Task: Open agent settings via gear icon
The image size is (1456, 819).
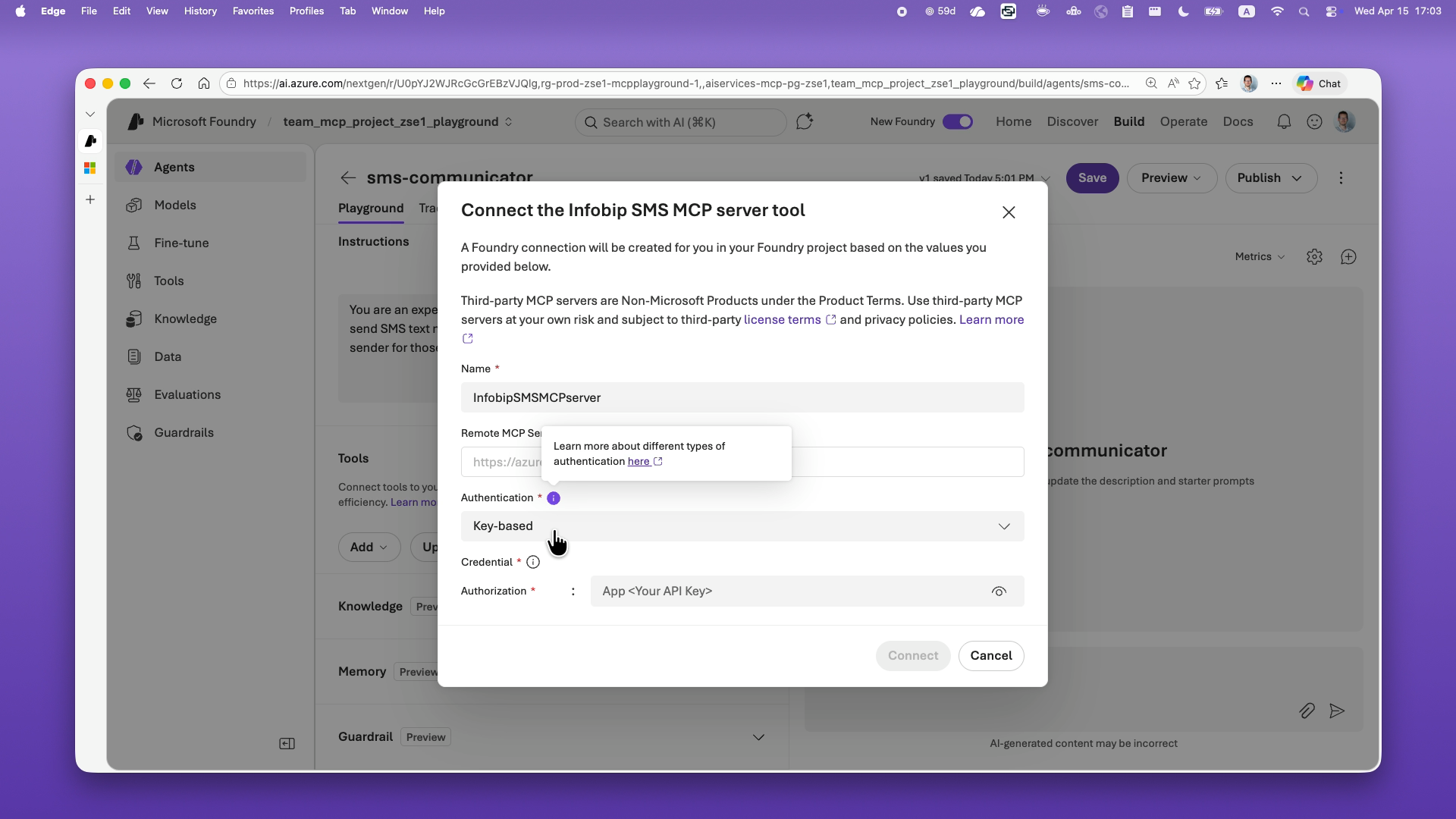Action: [1314, 256]
